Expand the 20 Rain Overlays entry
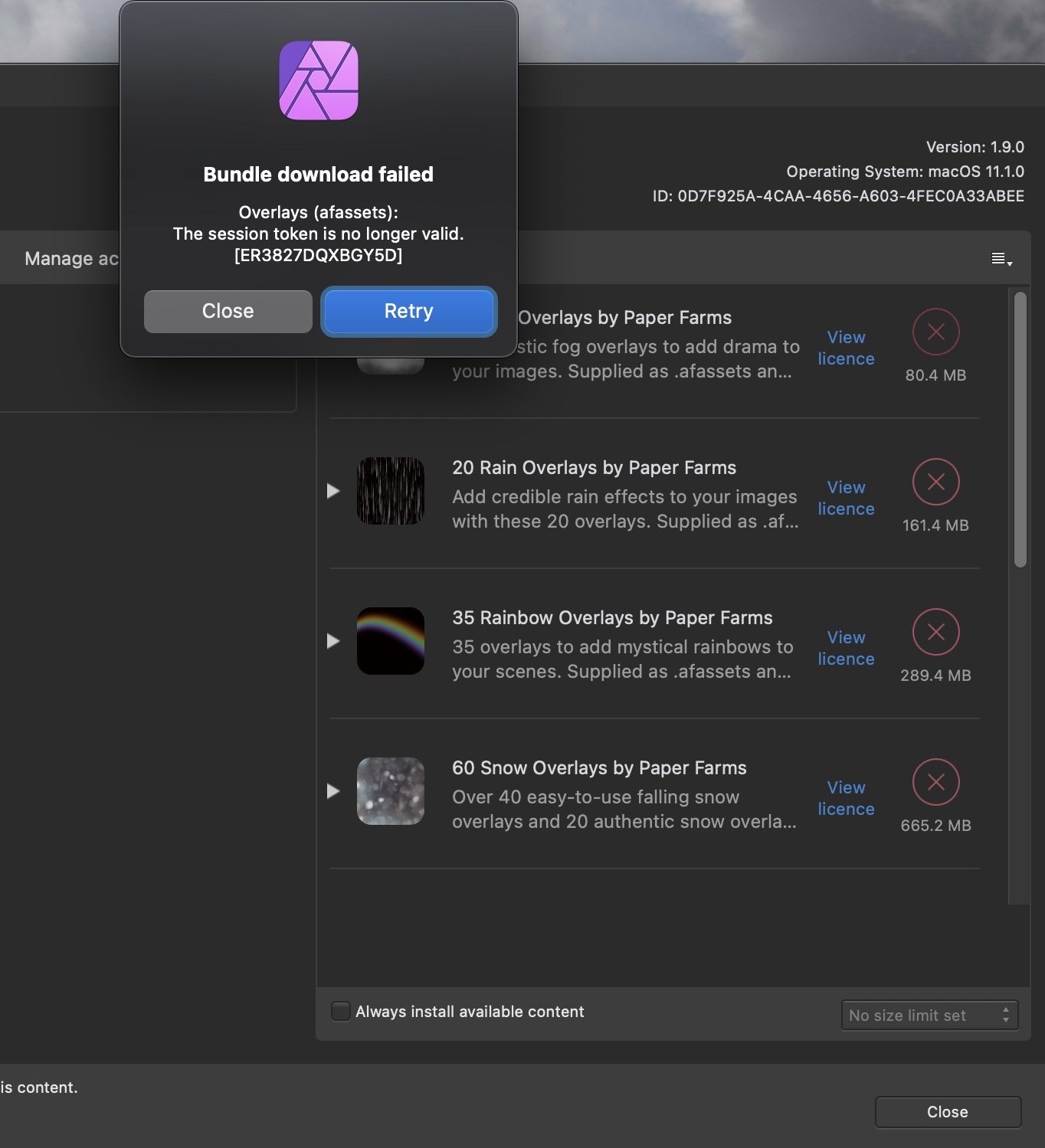1045x1148 pixels. [332, 491]
